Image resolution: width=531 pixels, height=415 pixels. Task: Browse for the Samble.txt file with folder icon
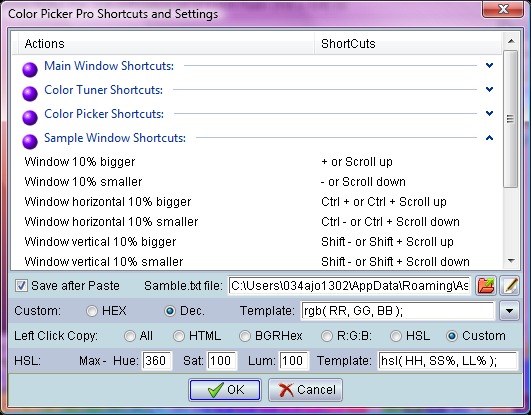tap(486, 286)
